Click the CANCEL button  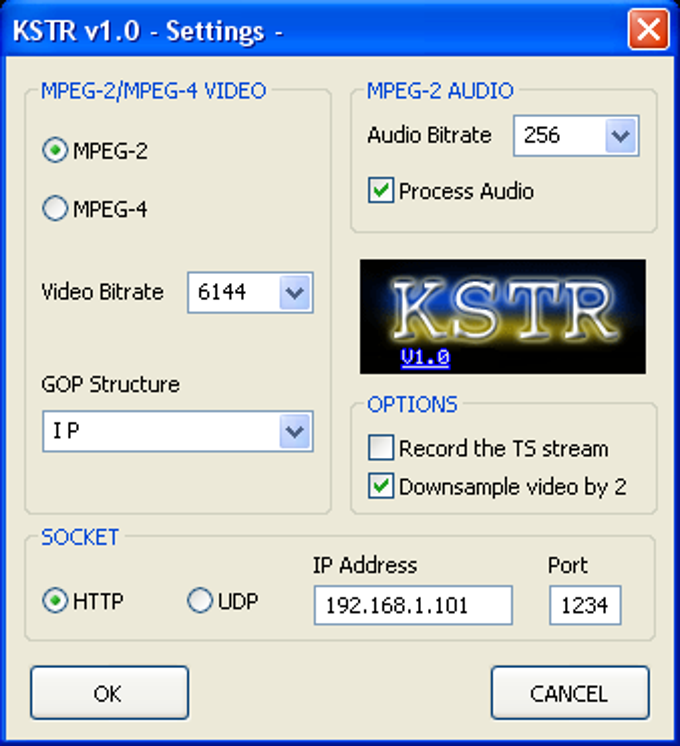pos(570,693)
